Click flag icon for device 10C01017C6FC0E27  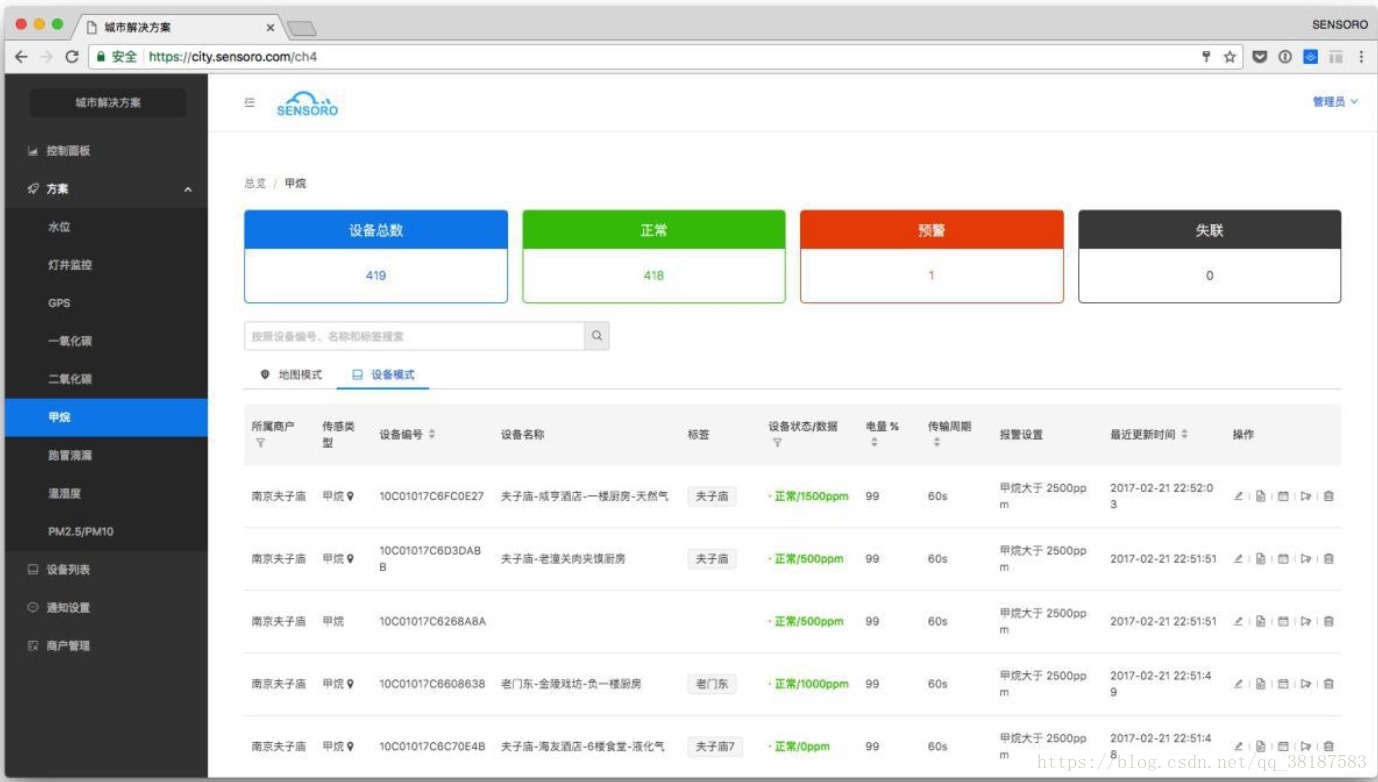[1306, 496]
